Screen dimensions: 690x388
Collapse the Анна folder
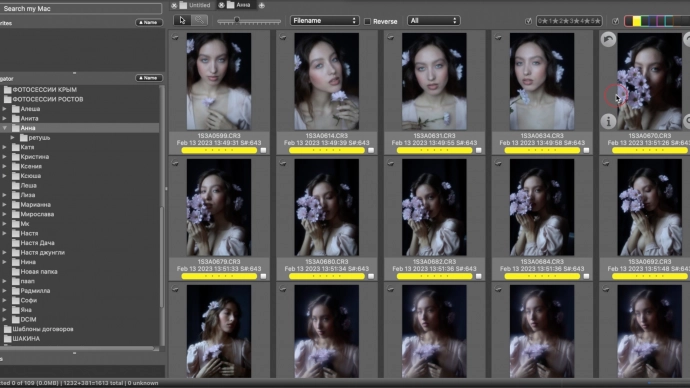tap(5, 128)
